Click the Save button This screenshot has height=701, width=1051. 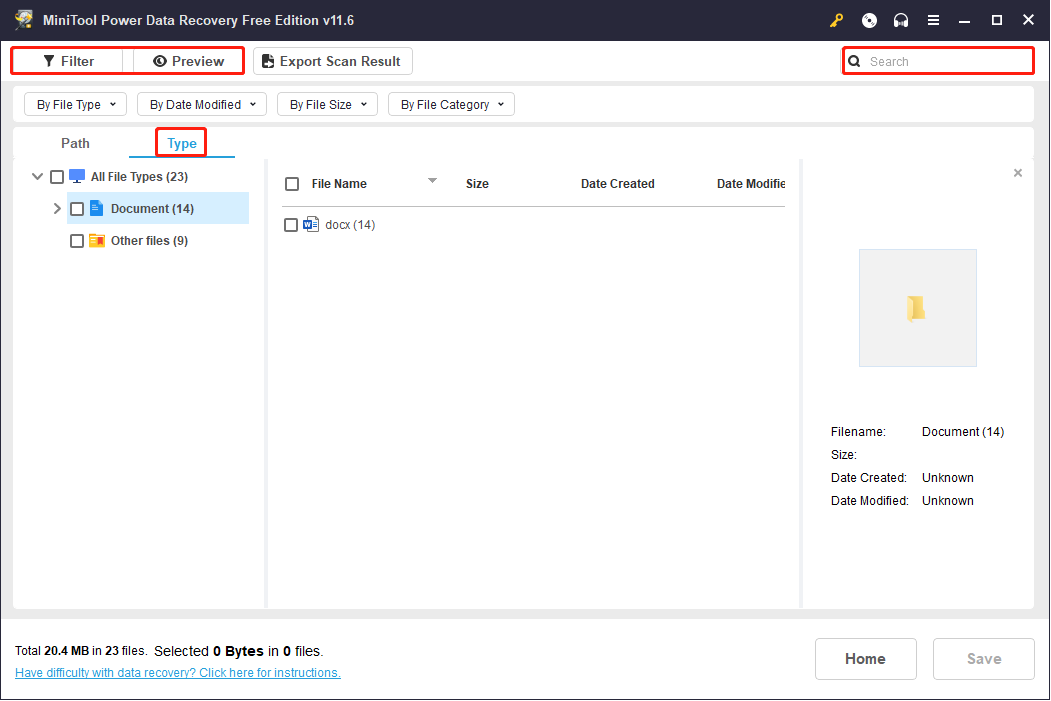point(983,659)
